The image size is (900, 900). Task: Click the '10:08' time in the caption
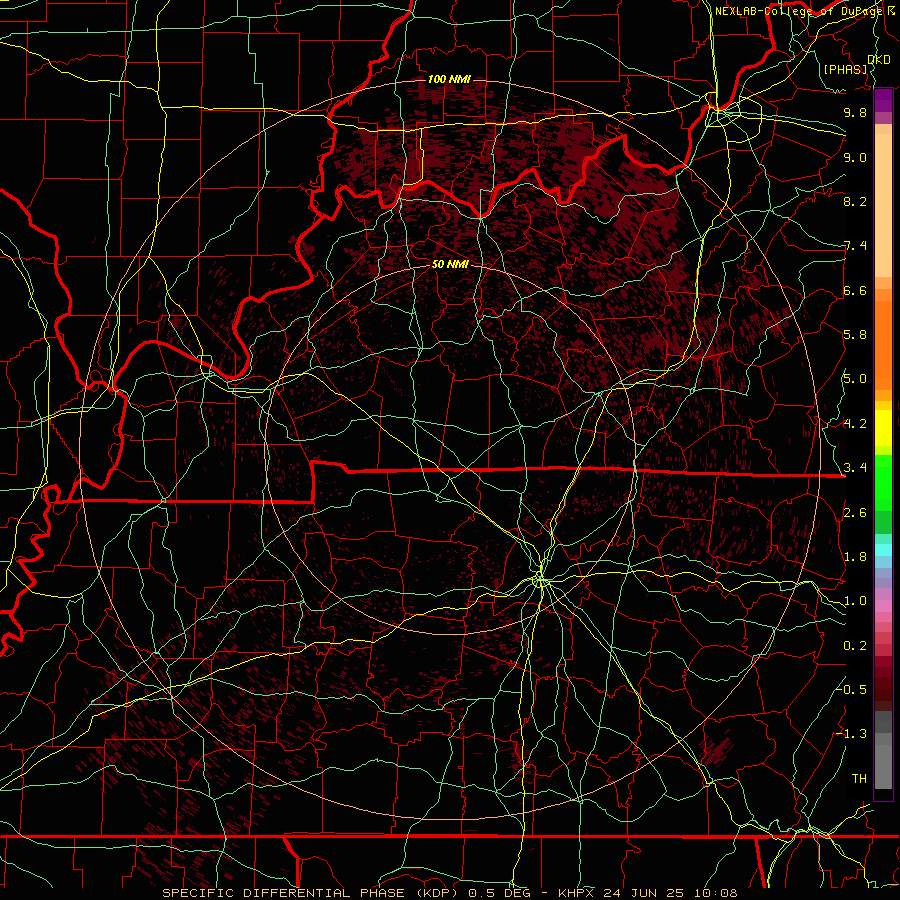point(715,893)
